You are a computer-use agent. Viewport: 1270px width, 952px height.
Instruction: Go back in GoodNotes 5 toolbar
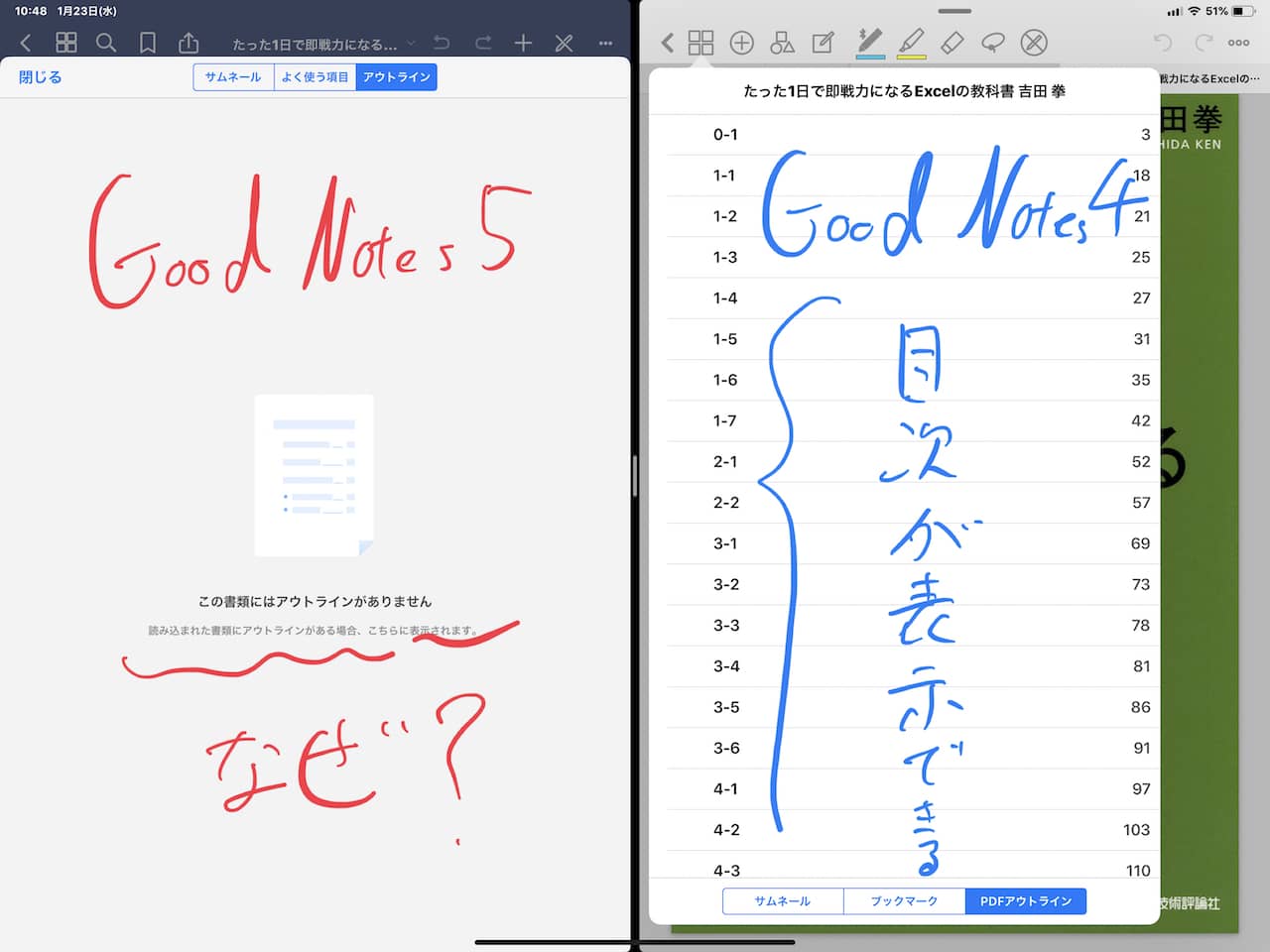click(26, 43)
